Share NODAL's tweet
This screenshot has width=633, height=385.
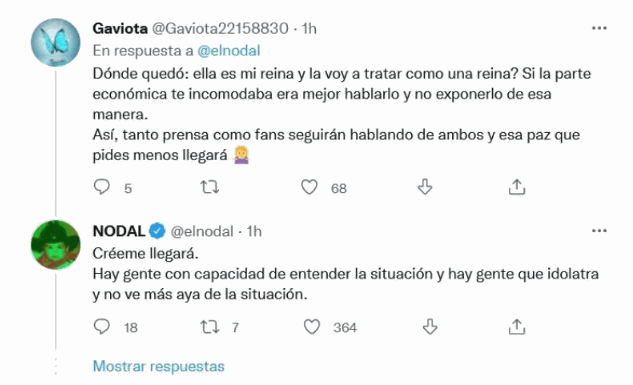(x=517, y=326)
